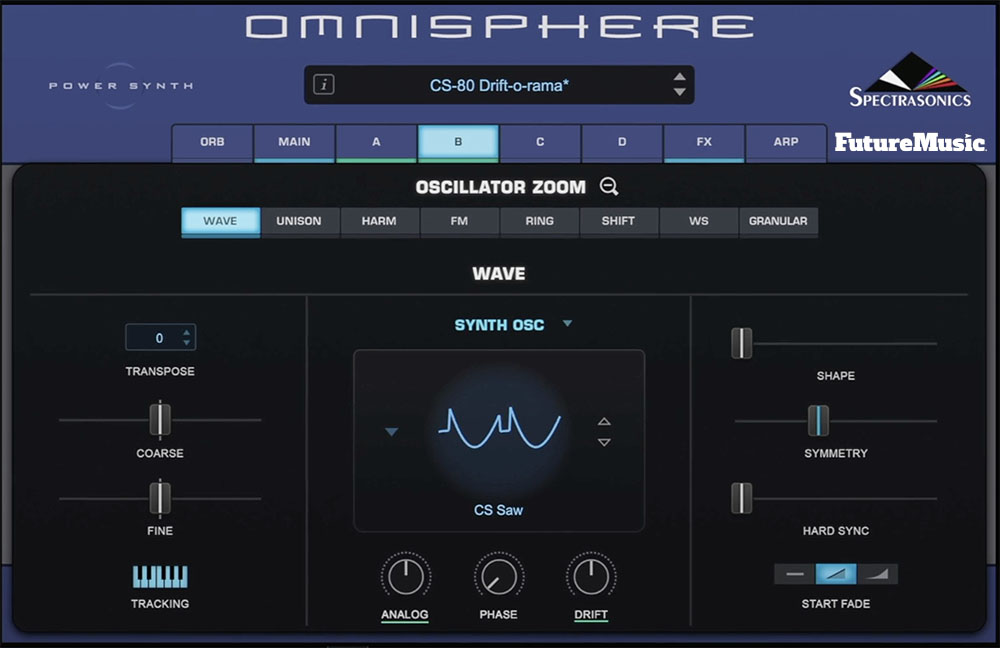Screen dimensions: 1000x648
Task: Open layer B tab
Action: 458,142
